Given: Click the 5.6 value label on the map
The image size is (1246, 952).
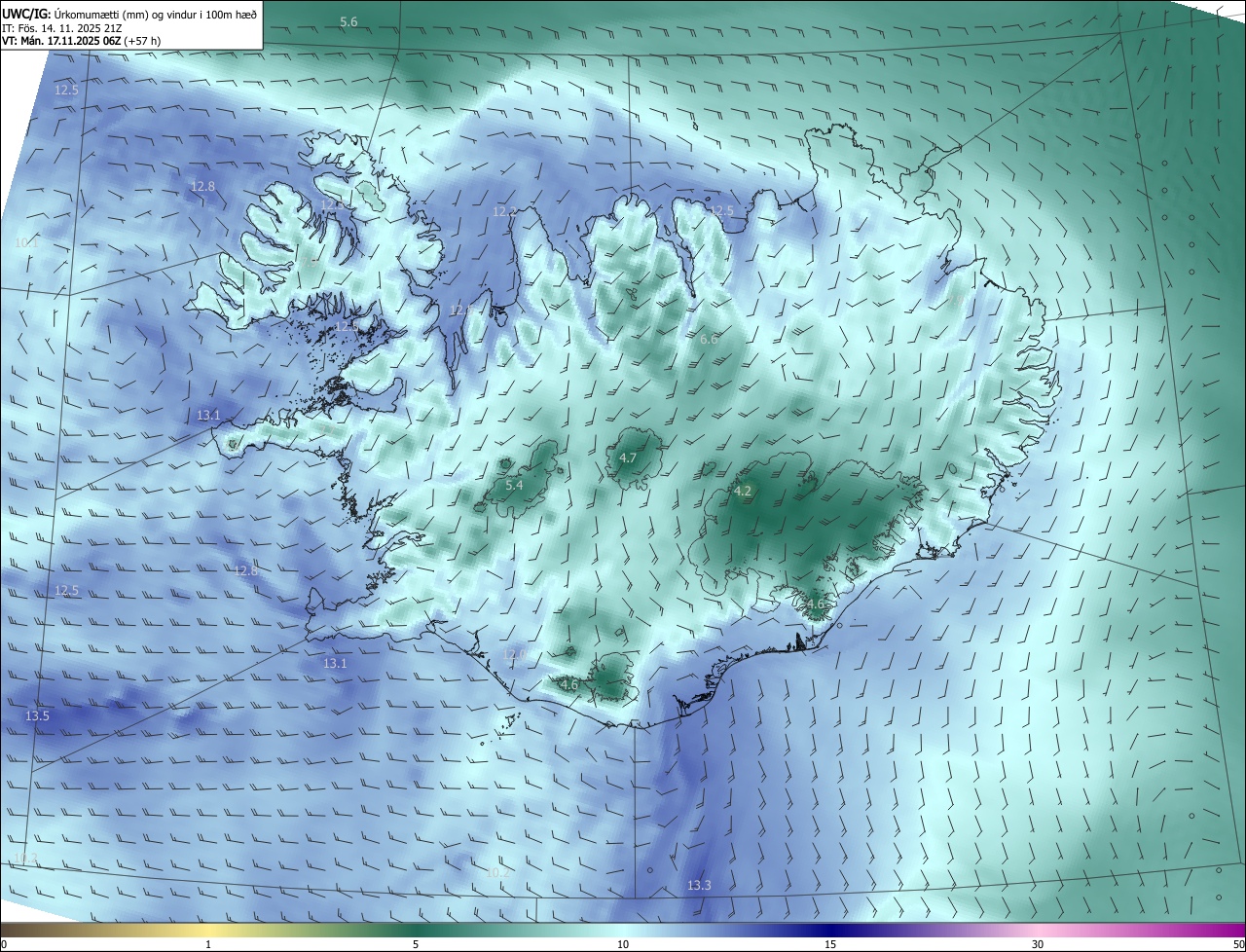Looking at the screenshot, I should (x=348, y=21).
